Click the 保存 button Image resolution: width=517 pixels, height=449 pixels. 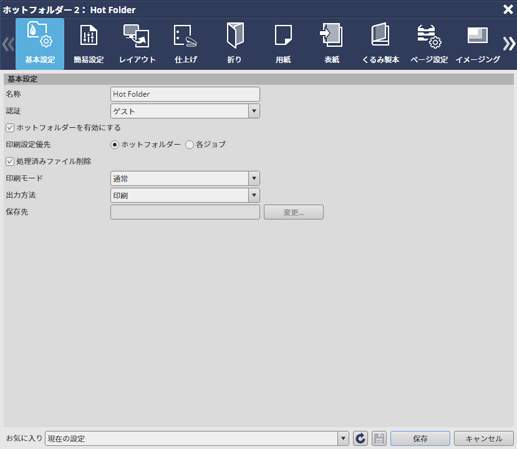click(x=420, y=438)
